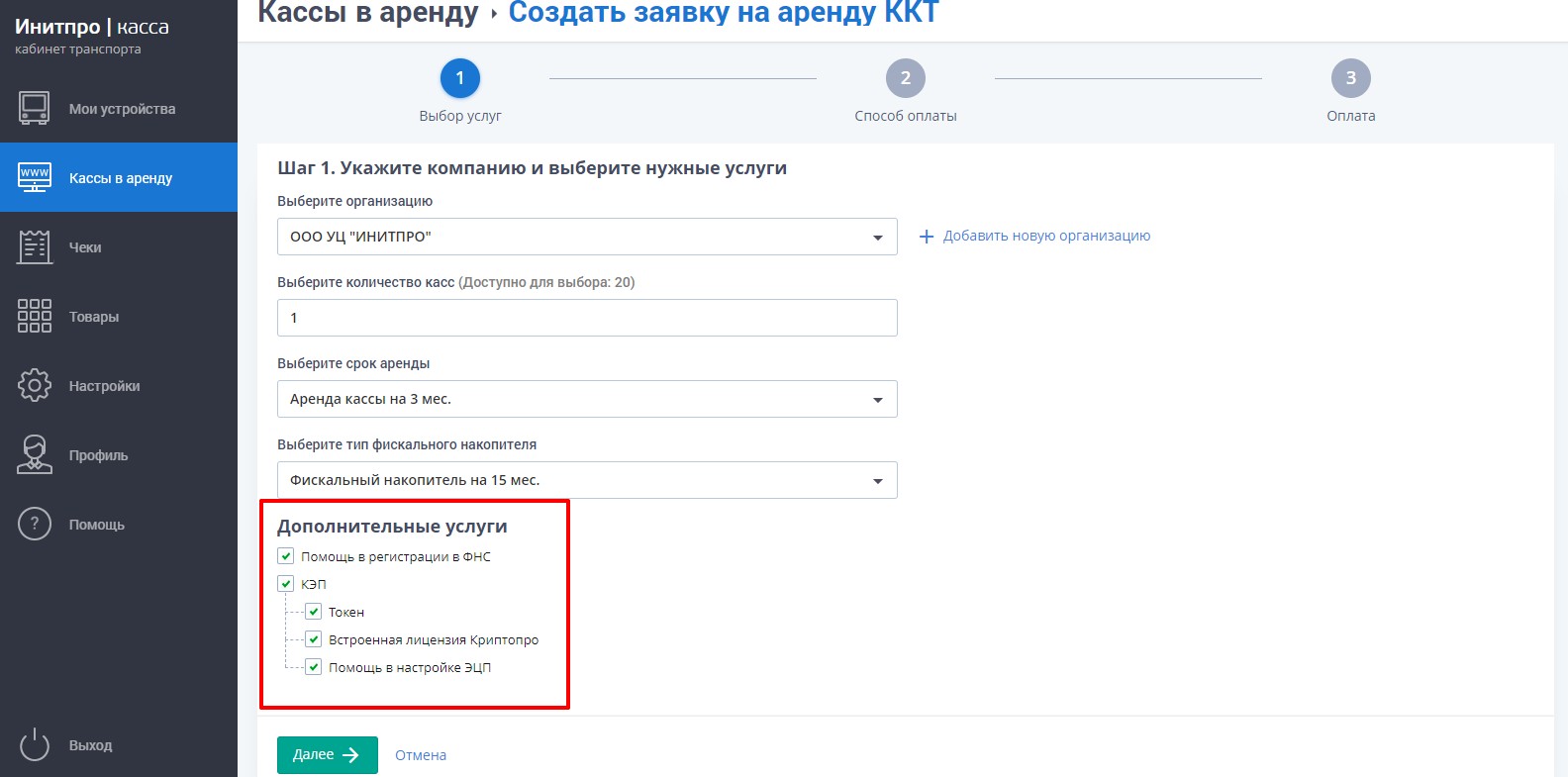Screen dimensions: 1568x777
Task: Uncheck Помощь в регистрации в ФНС
Action: click(x=286, y=556)
